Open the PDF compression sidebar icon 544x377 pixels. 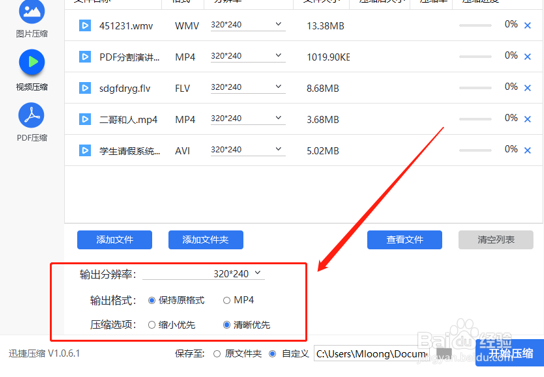click(x=32, y=115)
